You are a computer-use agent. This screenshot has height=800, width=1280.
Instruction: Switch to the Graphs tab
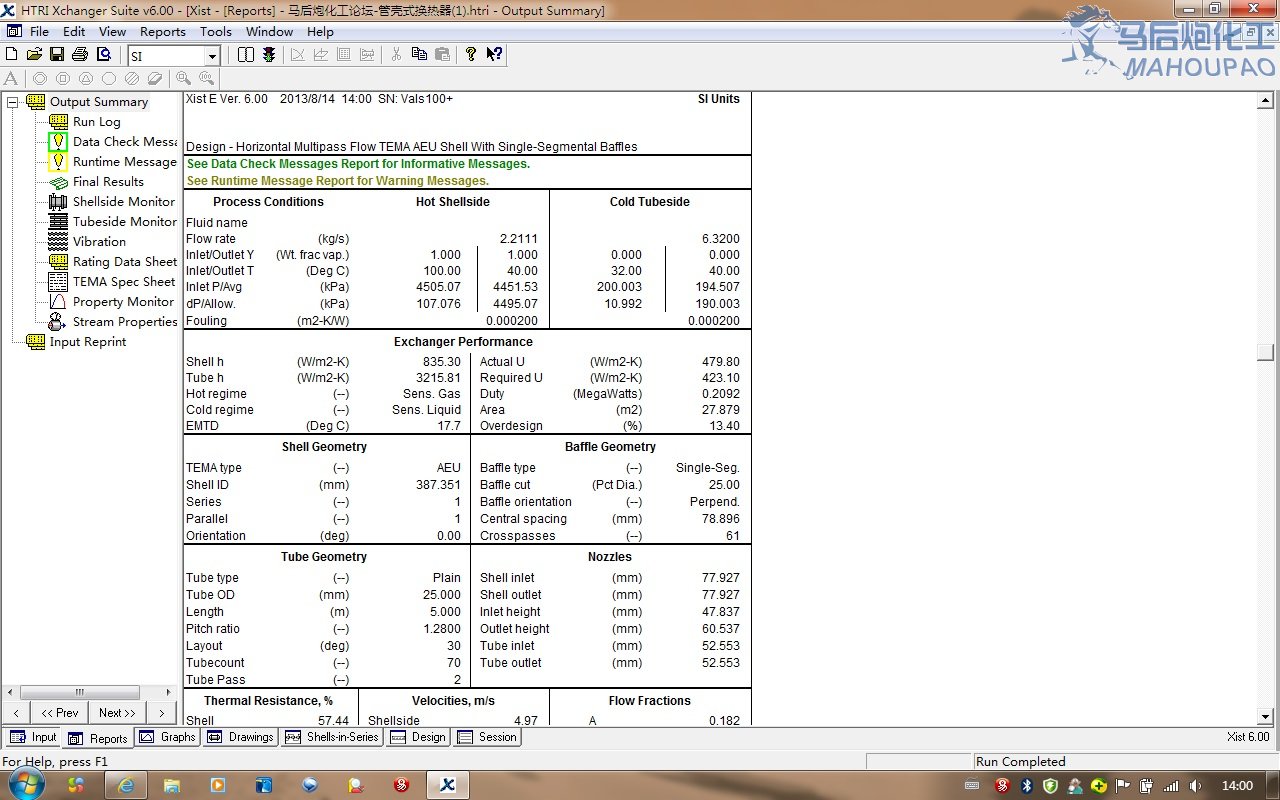click(167, 737)
